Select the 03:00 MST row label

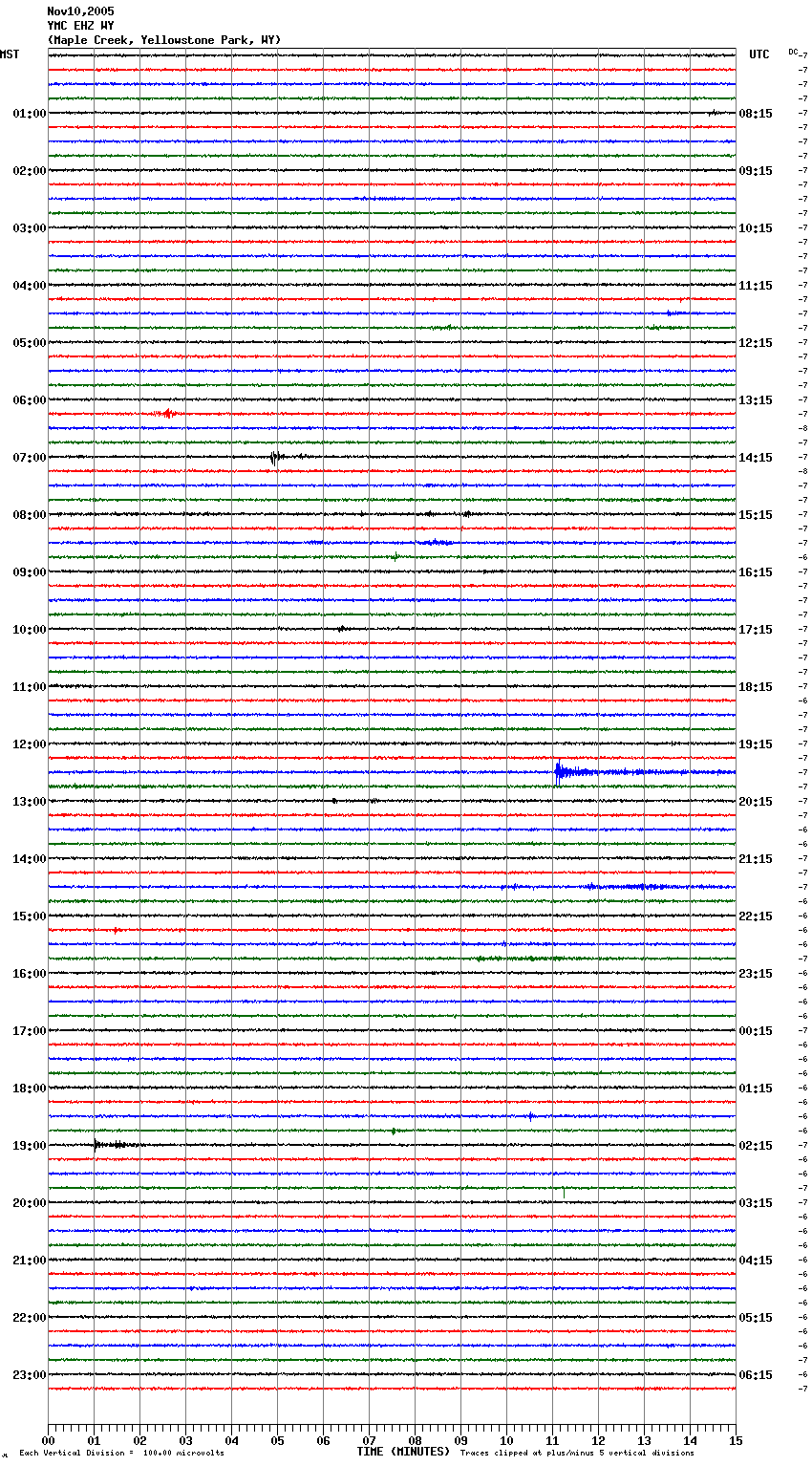pos(30,228)
